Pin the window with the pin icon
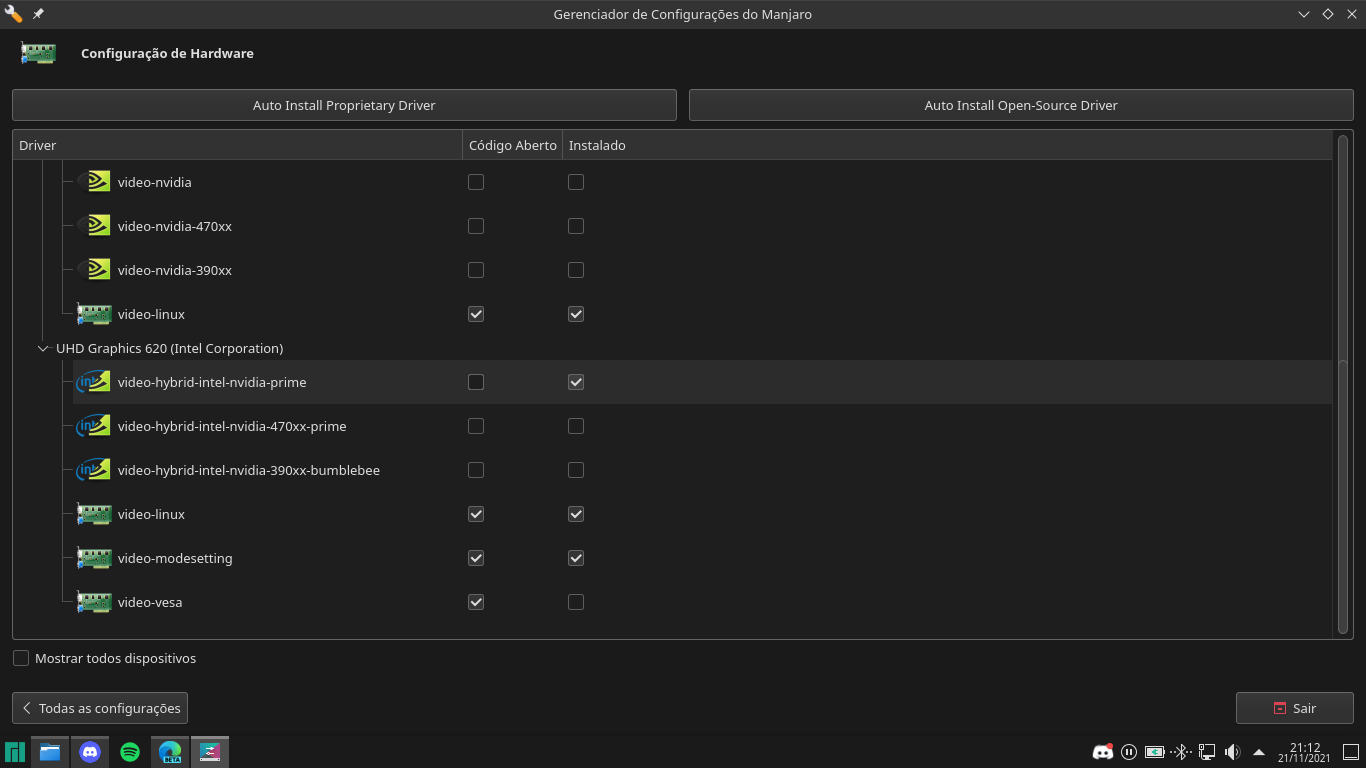Image resolution: width=1366 pixels, height=768 pixels. click(x=38, y=14)
